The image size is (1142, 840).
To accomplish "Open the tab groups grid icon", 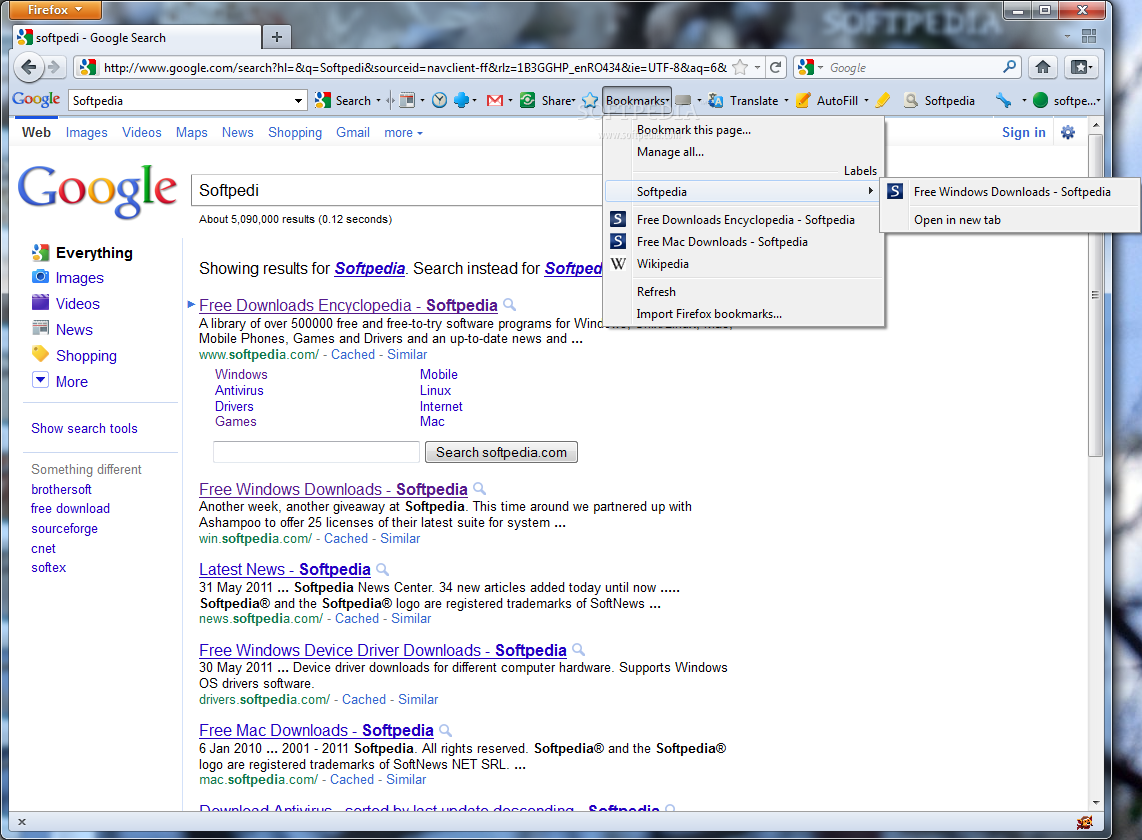I will pyautogui.click(x=1089, y=36).
